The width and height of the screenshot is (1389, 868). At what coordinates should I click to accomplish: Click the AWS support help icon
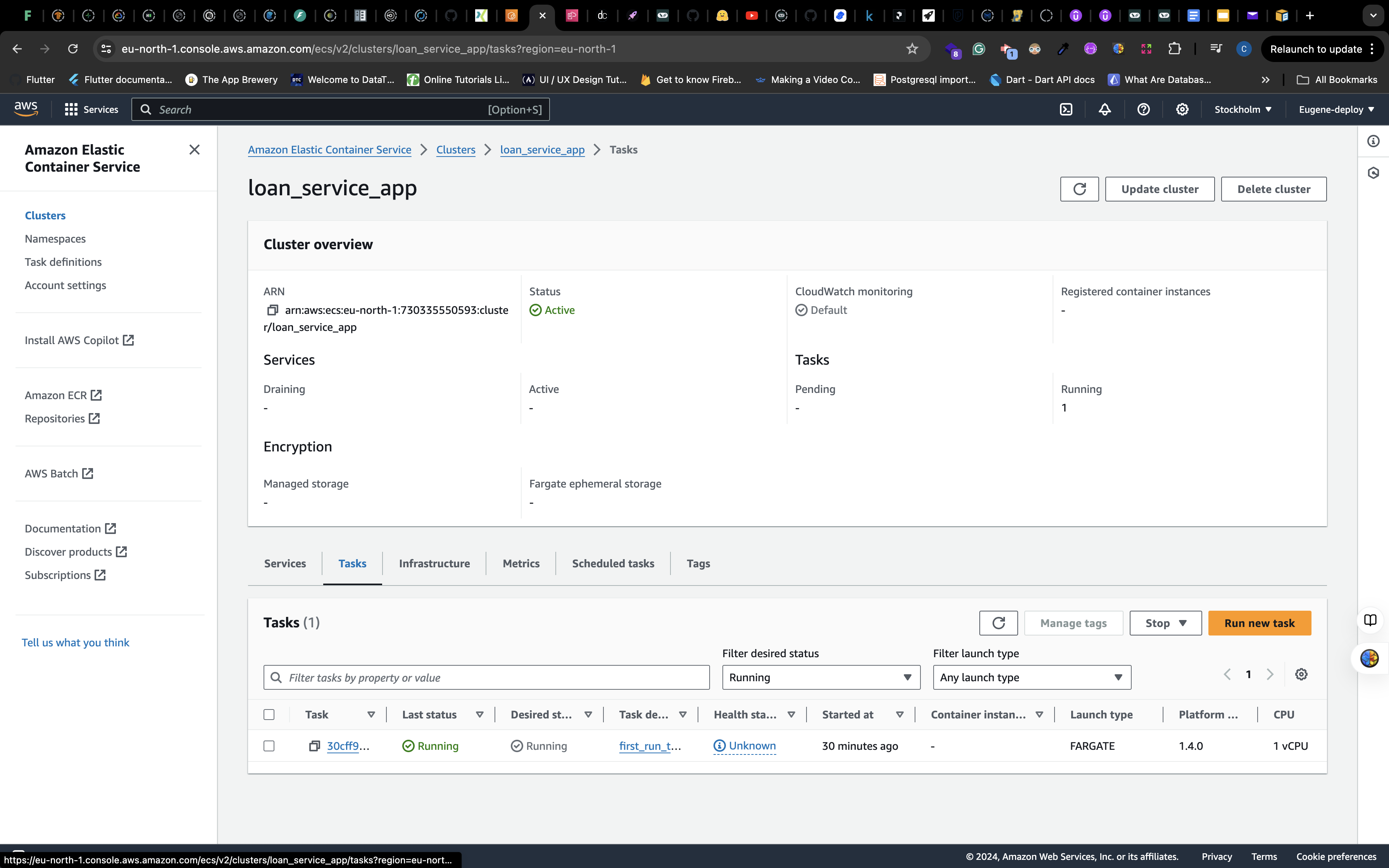[1143, 109]
